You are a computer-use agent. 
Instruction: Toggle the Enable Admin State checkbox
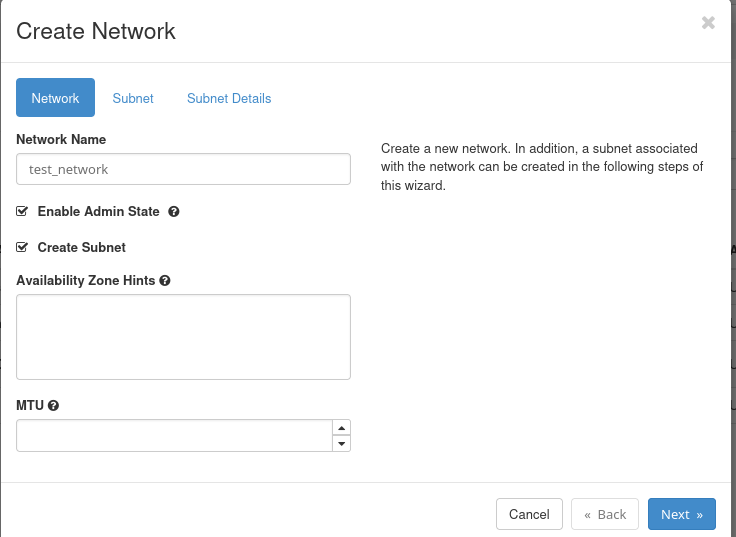22,212
